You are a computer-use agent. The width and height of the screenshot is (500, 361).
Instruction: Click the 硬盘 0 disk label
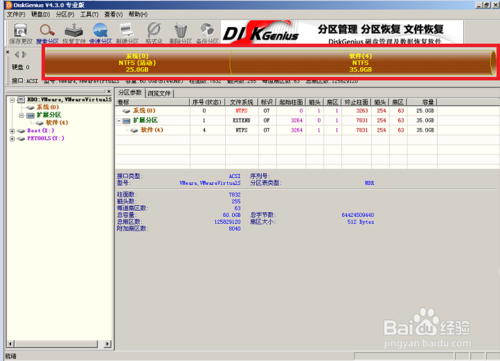(x=21, y=67)
